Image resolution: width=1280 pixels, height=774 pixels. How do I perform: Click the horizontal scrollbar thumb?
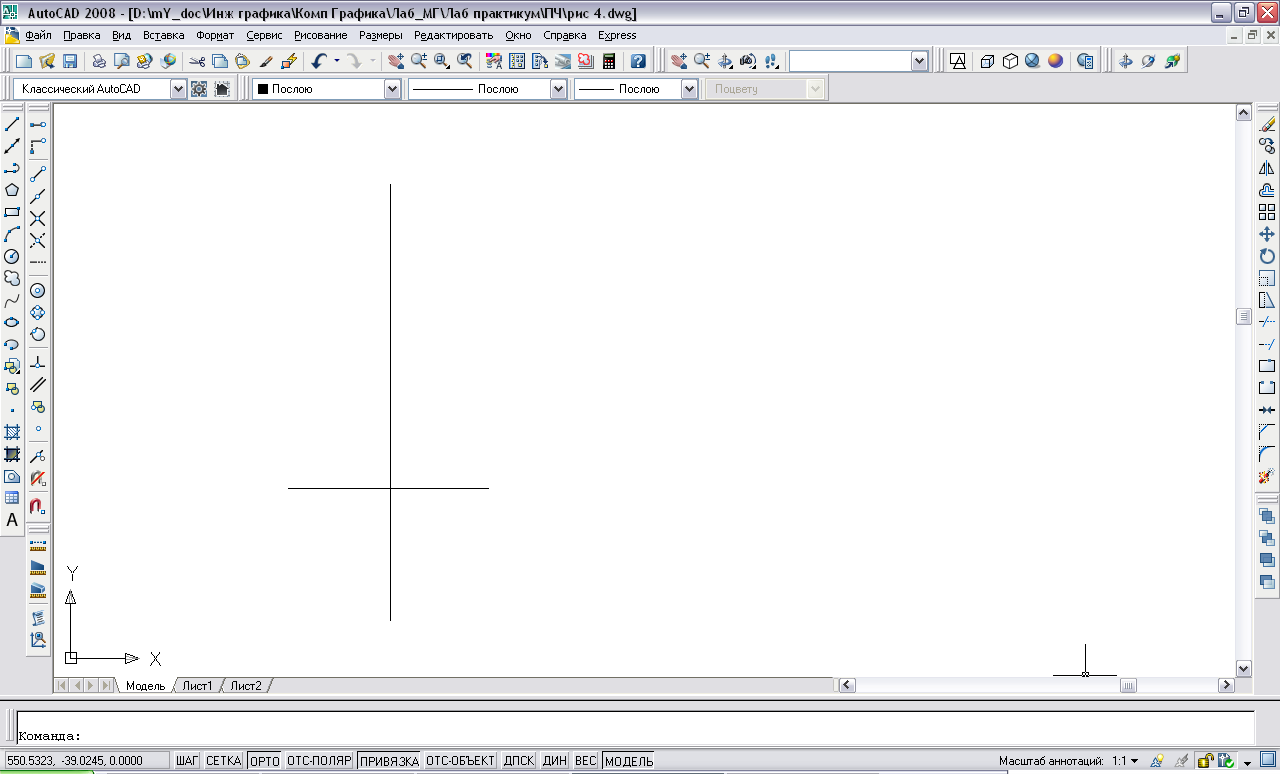click(1128, 685)
